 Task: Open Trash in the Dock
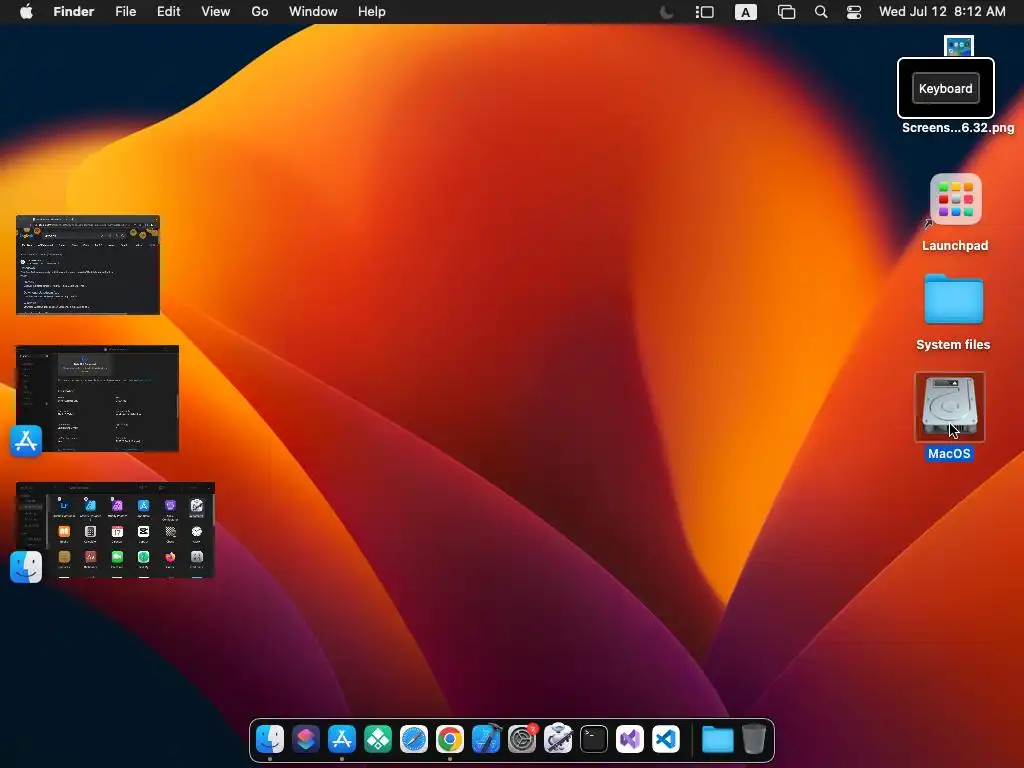click(x=754, y=739)
